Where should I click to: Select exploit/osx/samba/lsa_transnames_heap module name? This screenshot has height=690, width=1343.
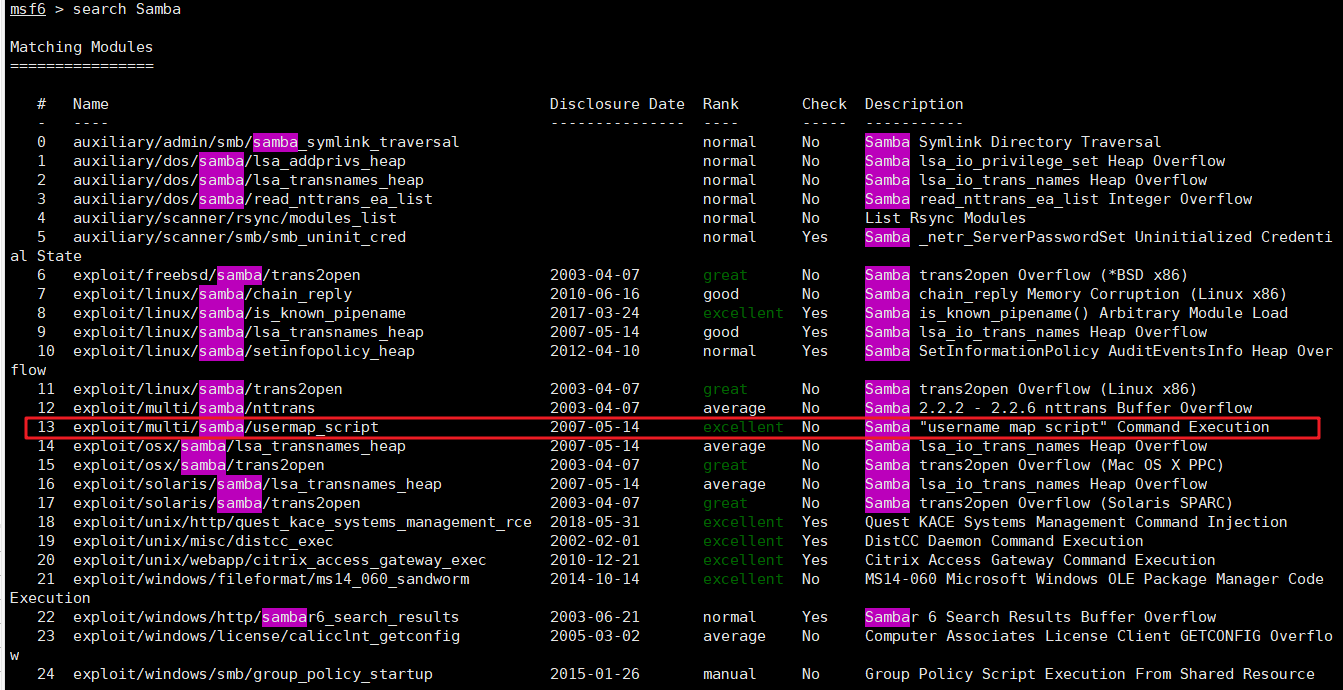pos(239,446)
